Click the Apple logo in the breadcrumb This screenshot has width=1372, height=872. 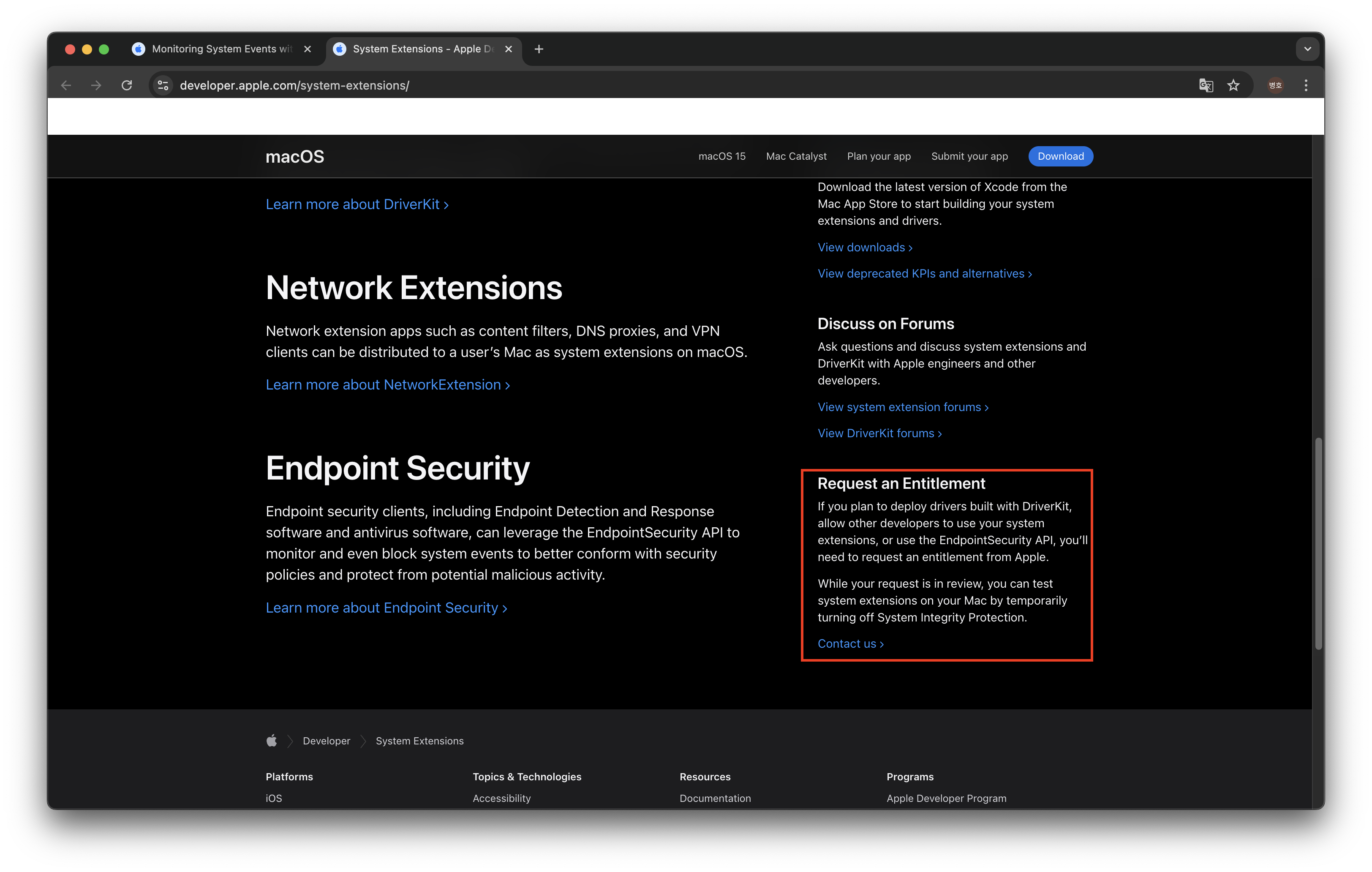coord(272,740)
